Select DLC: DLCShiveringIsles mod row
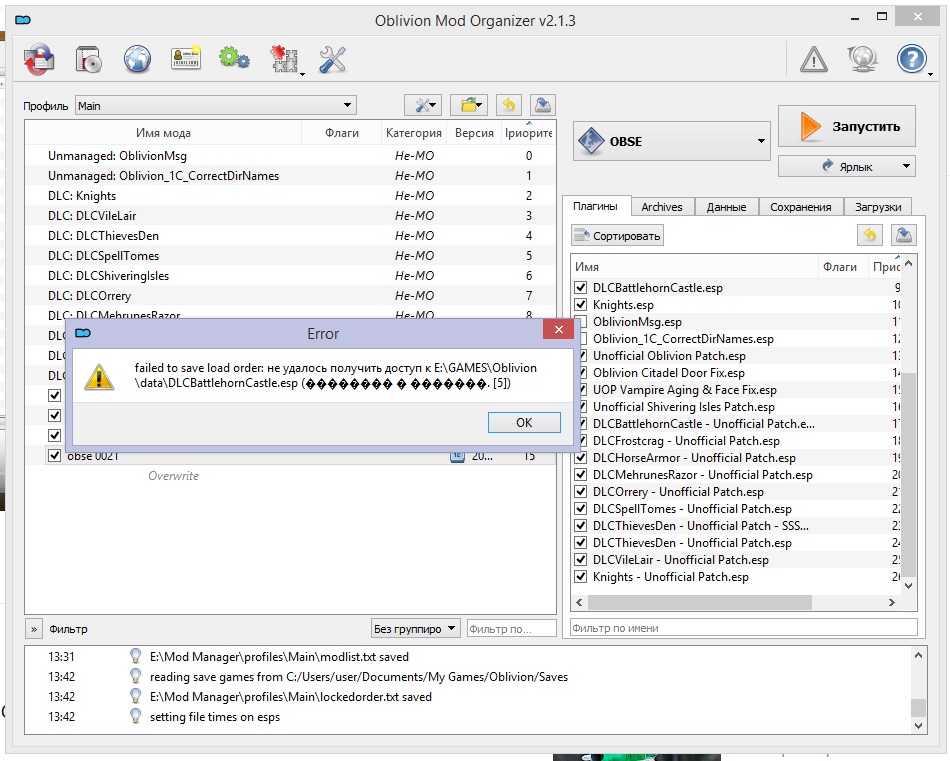This screenshot has width=950, height=761. tap(290, 276)
